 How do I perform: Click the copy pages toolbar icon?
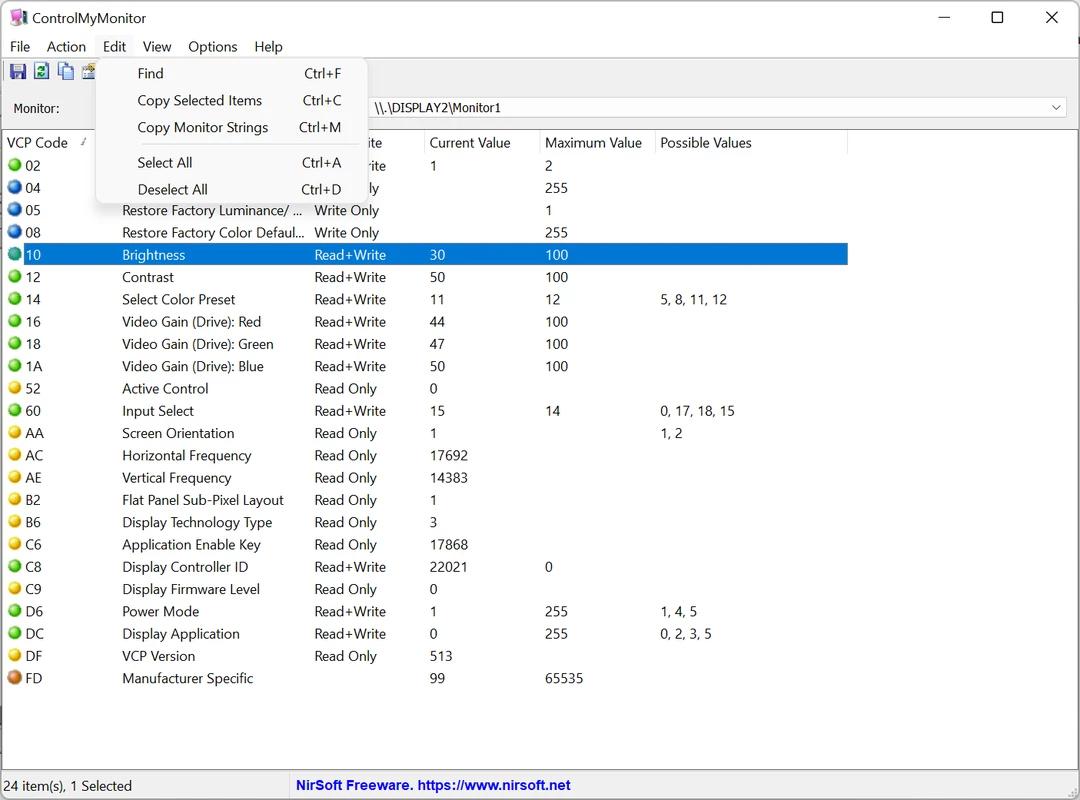65,71
